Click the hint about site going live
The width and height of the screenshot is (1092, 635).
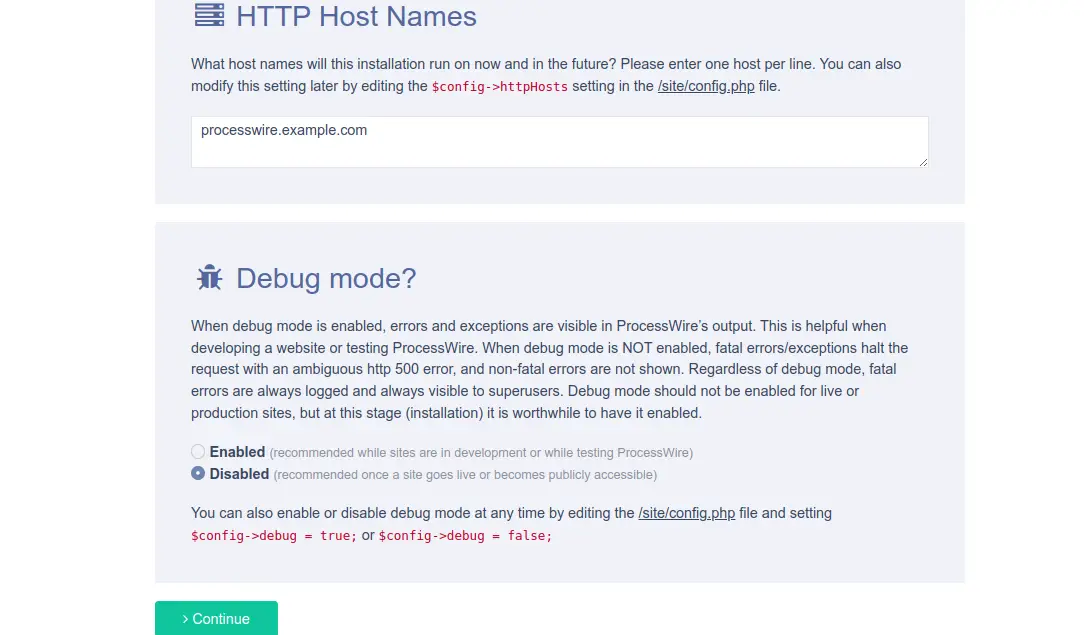[x=465, y=475]
